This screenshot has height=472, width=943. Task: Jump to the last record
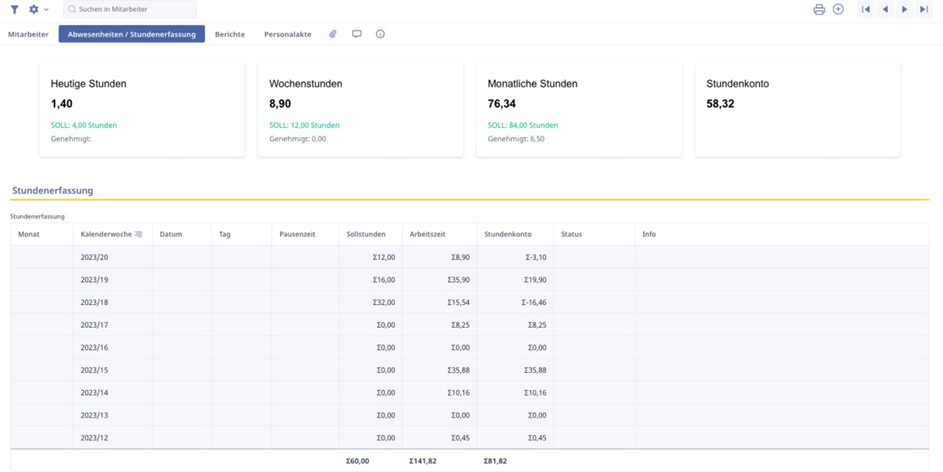[924, 9]
